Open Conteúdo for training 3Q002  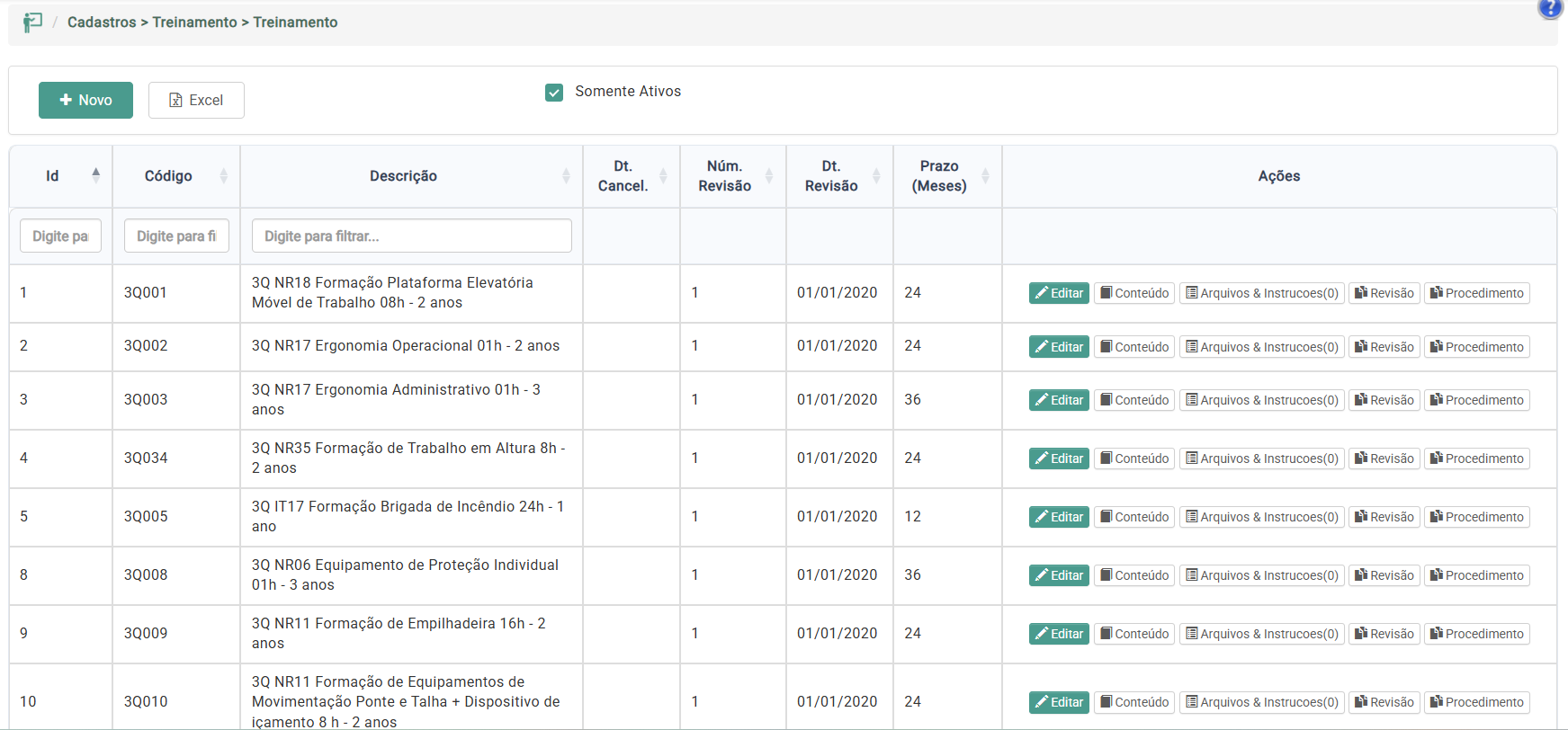[1133, 347]
